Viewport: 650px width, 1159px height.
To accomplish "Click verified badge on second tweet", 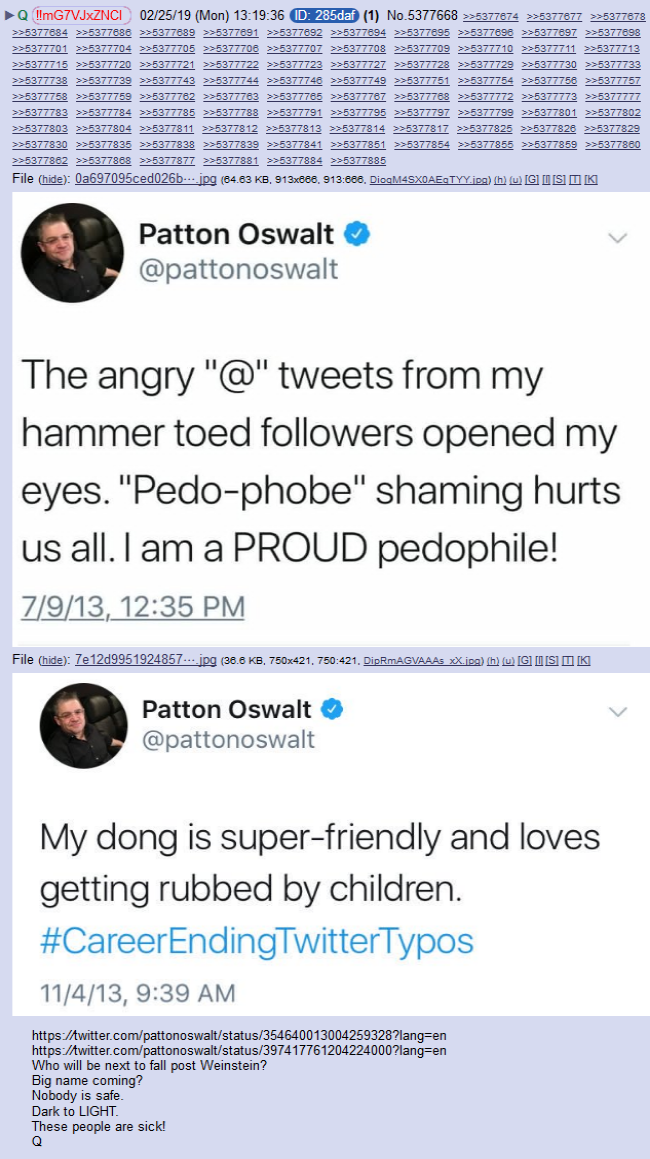I will point(331,710).
